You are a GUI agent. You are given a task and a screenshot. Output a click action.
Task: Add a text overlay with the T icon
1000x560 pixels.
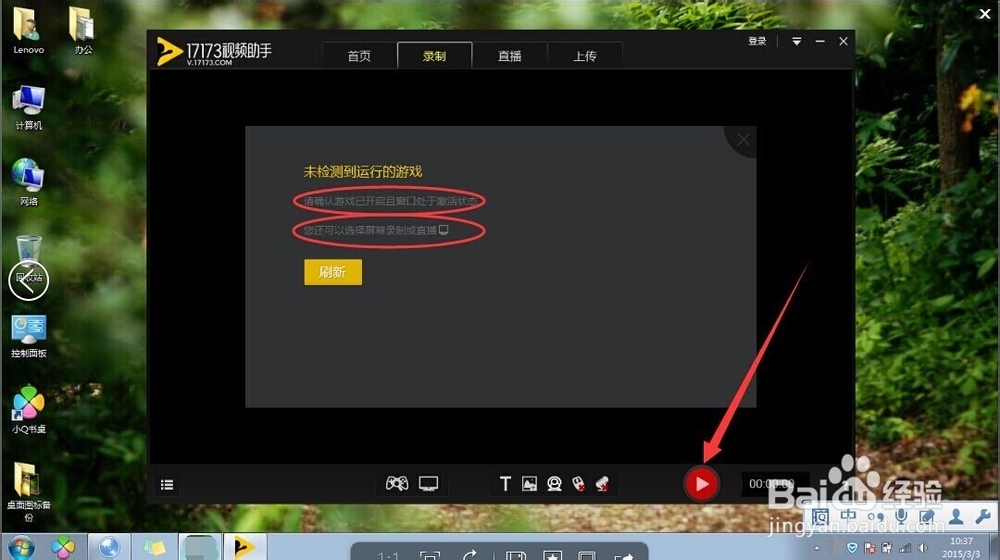click(505, 484)
